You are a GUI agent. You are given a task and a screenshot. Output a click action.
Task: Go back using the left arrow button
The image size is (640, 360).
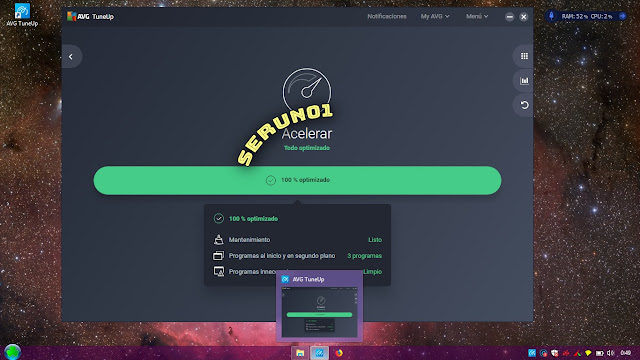point(71,57)
